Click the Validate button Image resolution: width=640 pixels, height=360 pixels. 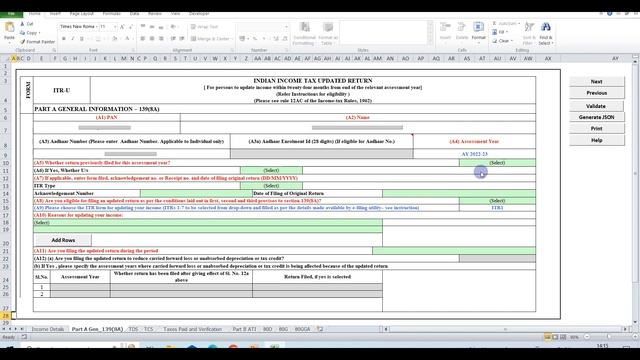tap(596, 106)
